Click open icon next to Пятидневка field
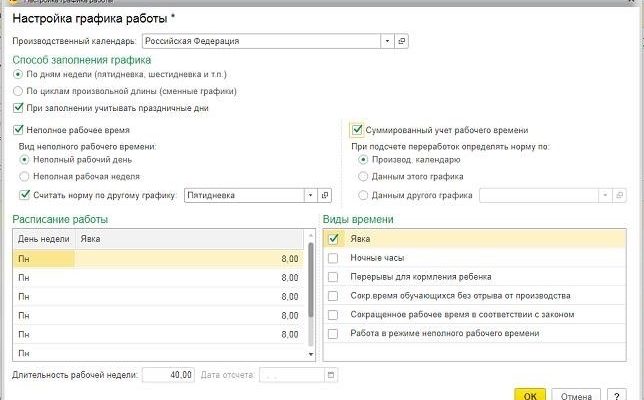This screenshot has height=400, width=644. 323,195
